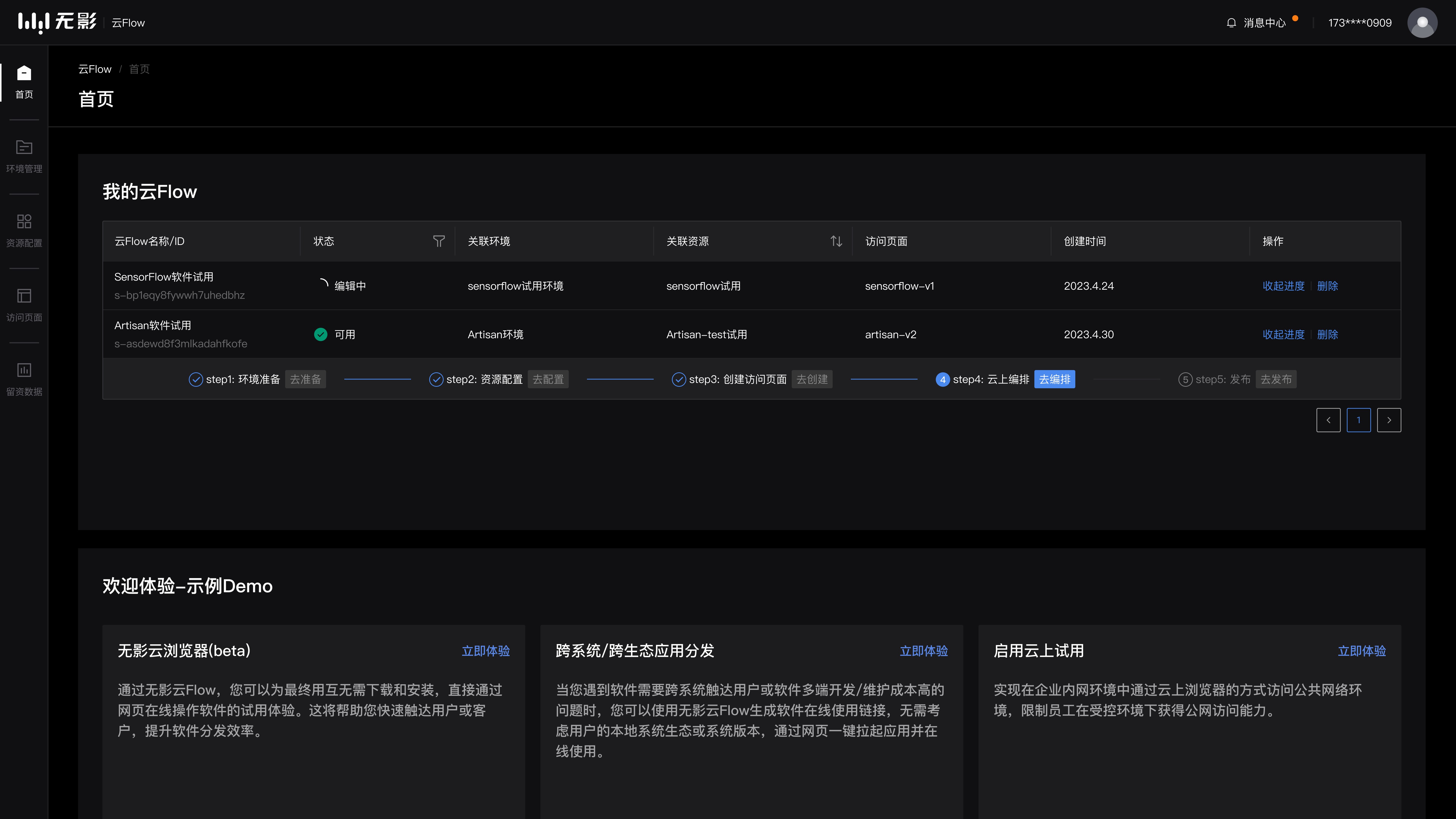Click sensorflow试用 resource cell
The width and height of the screenshot is (1456, 819).
(x=703, y=286)
